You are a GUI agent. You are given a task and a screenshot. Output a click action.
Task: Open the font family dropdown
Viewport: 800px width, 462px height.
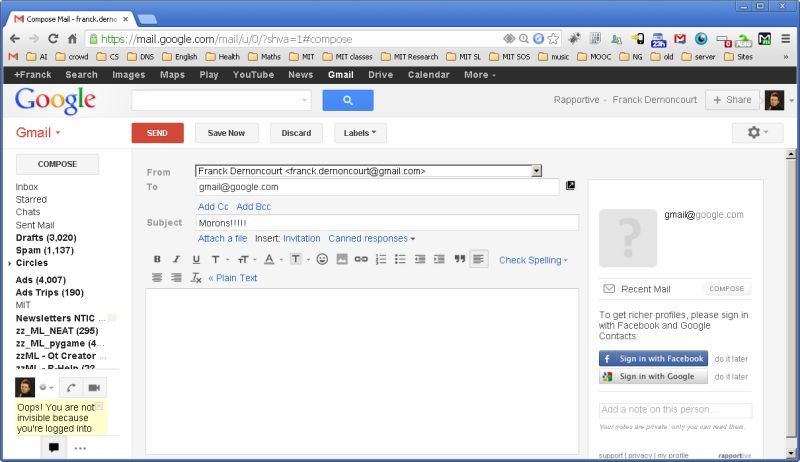[x=219, y=260]
